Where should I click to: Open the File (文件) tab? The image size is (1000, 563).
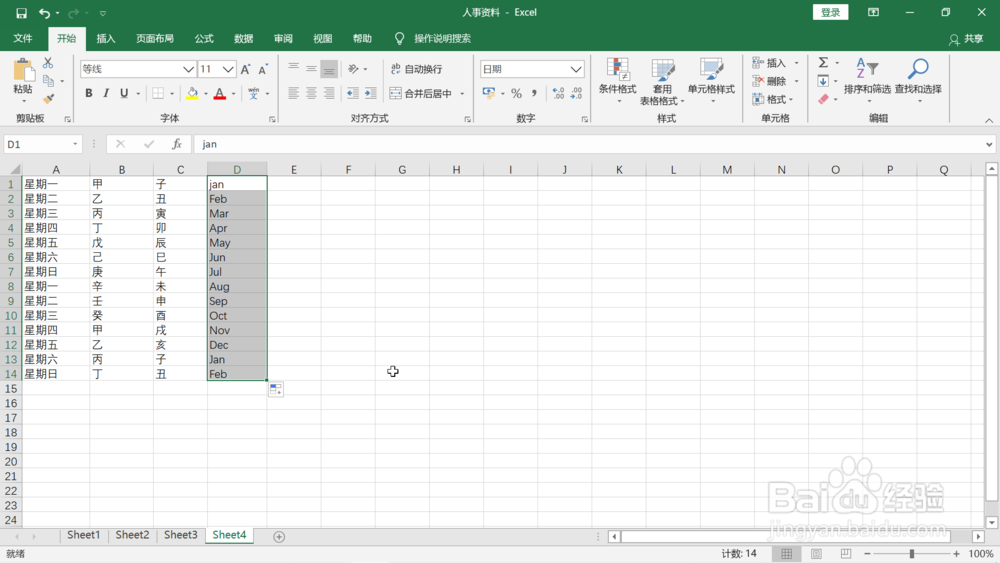(23, 38)
